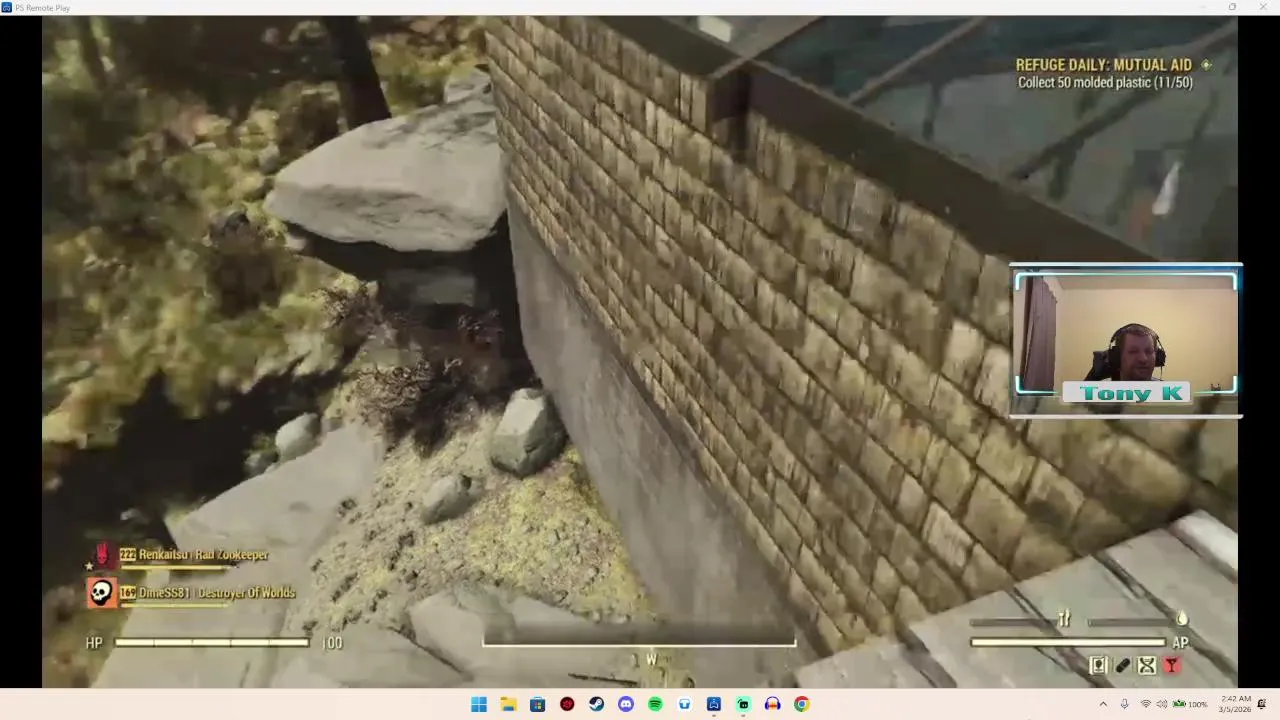
Task: Open Google Chrome from the taskbar
Action: coord(802,704)
